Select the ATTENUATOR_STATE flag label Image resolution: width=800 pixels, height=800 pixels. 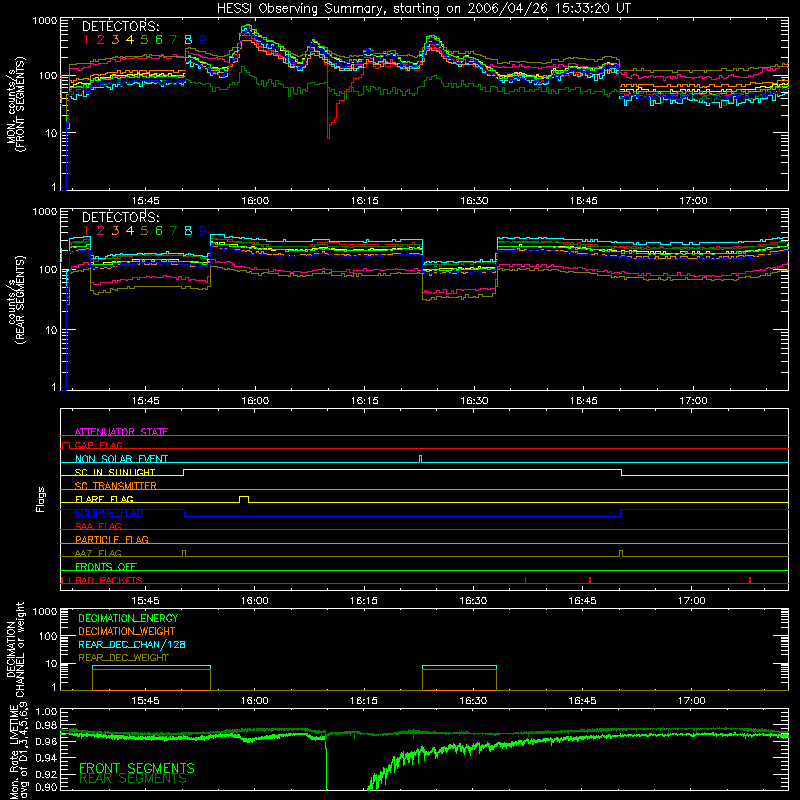click(121, 432)
